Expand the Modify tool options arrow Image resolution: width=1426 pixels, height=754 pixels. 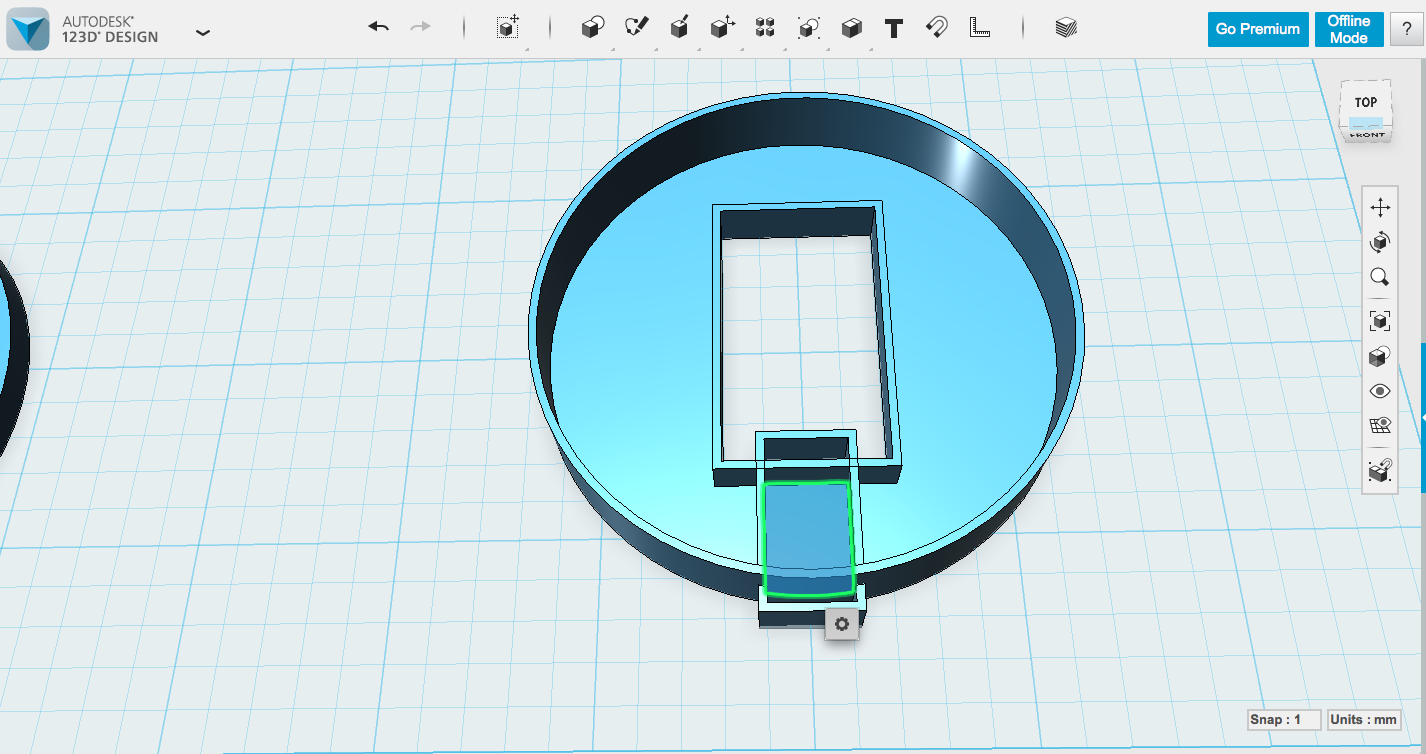[x=743, y=47]
